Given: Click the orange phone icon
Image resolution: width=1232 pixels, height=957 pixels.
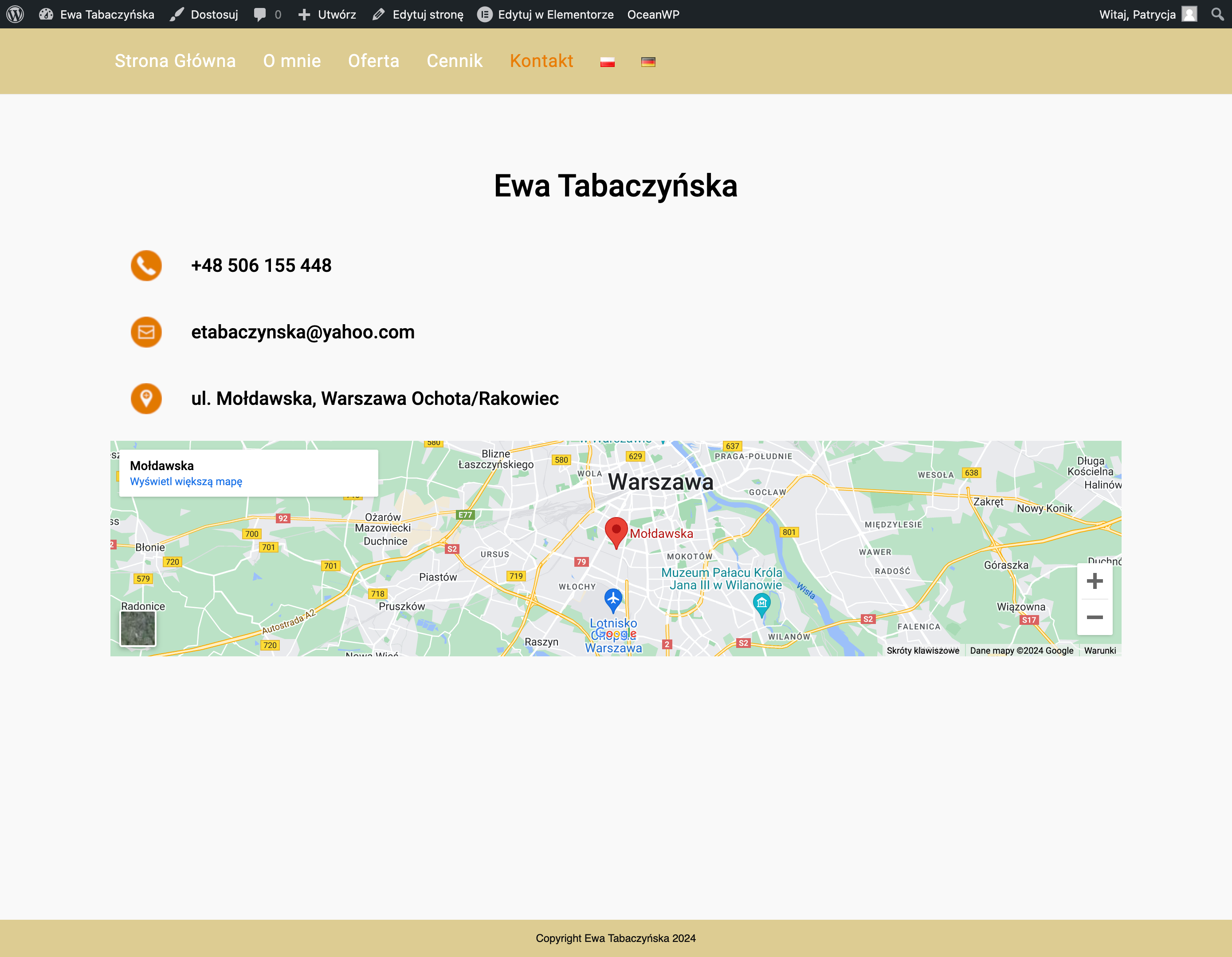Looking at the screenshot, I should coord(146,266).
